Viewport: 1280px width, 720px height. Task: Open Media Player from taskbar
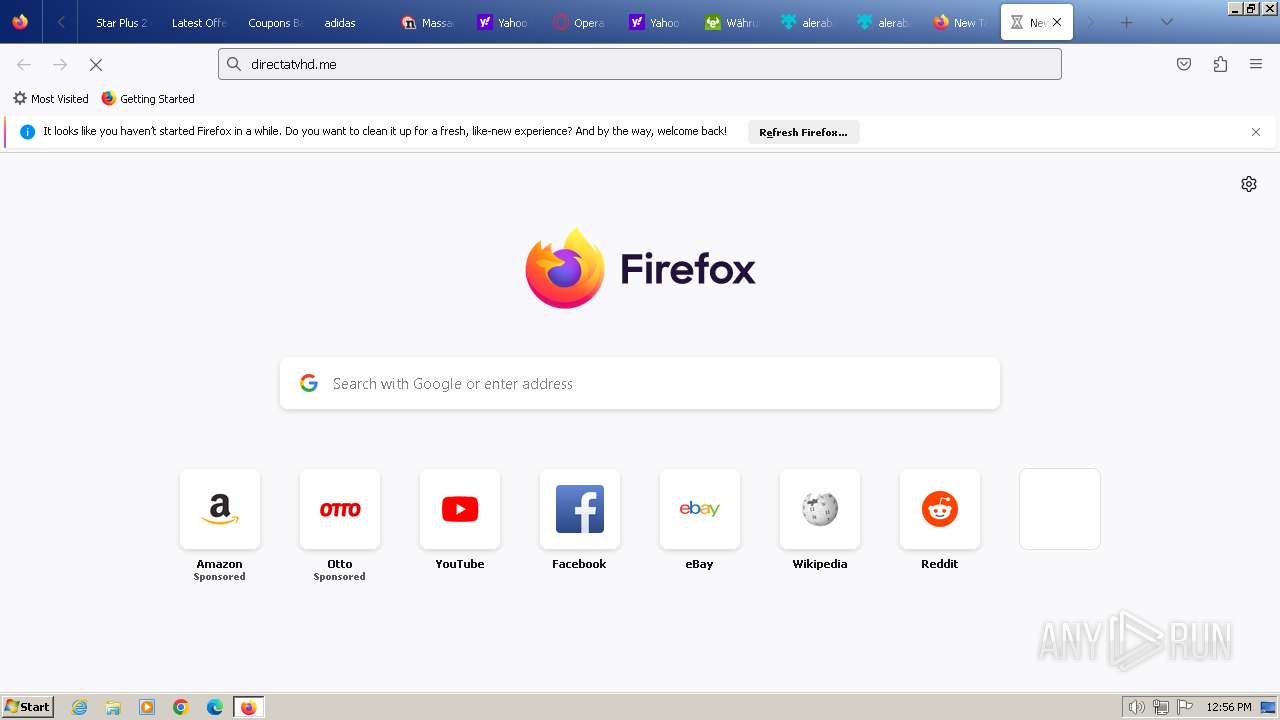[x=147, y=707]
